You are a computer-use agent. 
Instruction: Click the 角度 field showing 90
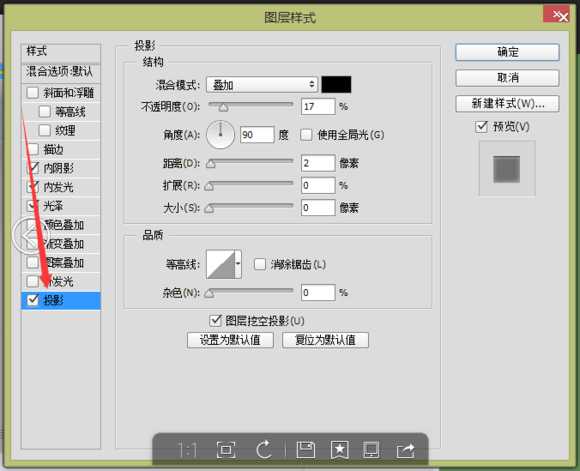click(257, 134)
